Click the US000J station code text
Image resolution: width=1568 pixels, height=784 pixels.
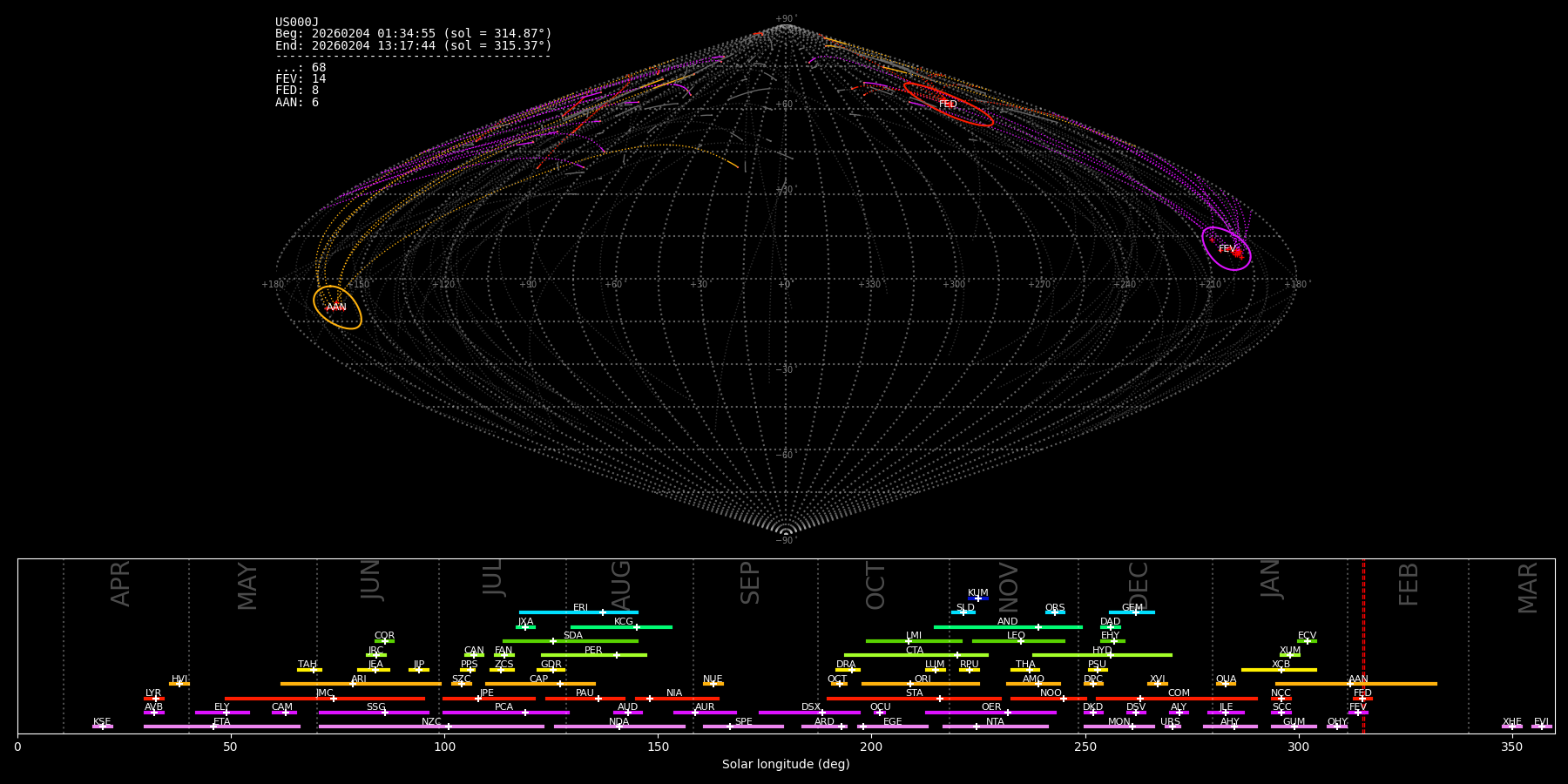pyautogui.click(x=297, y=23)
